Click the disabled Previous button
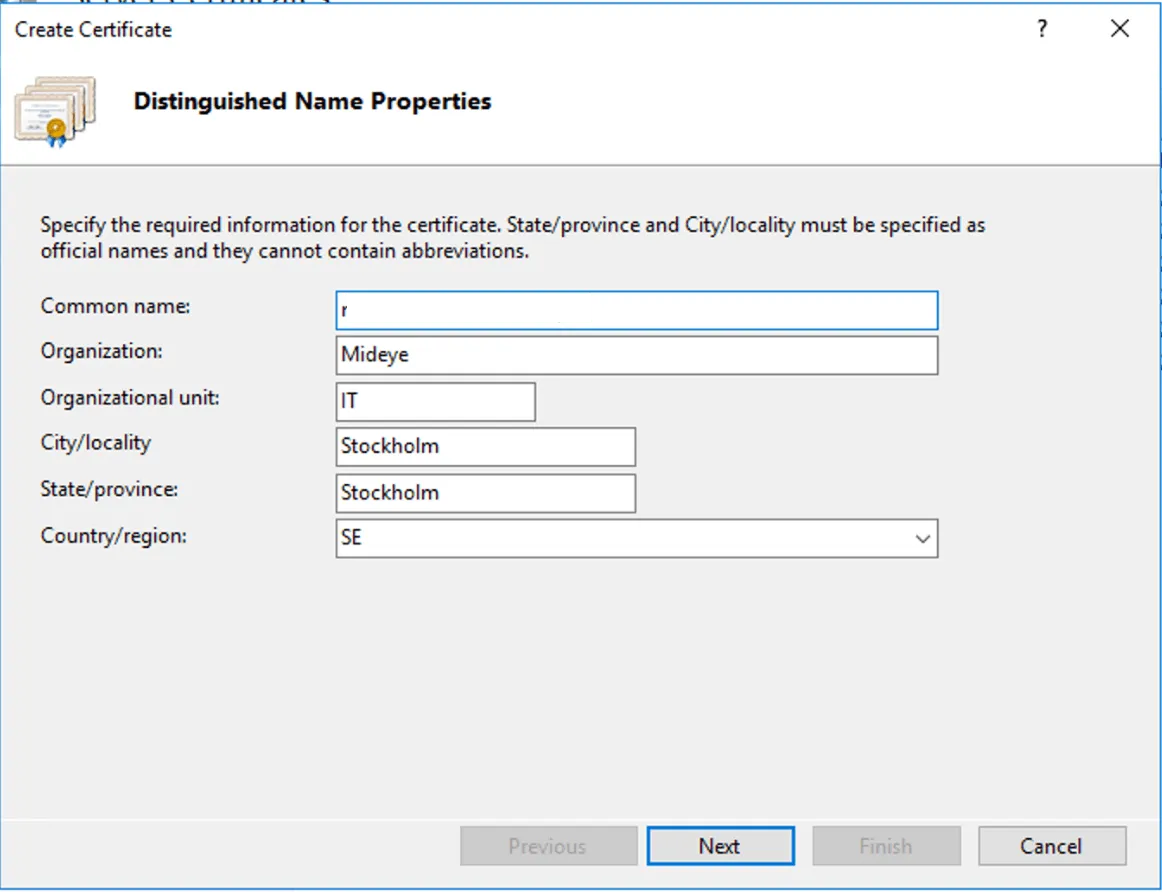 click(548, 845)
